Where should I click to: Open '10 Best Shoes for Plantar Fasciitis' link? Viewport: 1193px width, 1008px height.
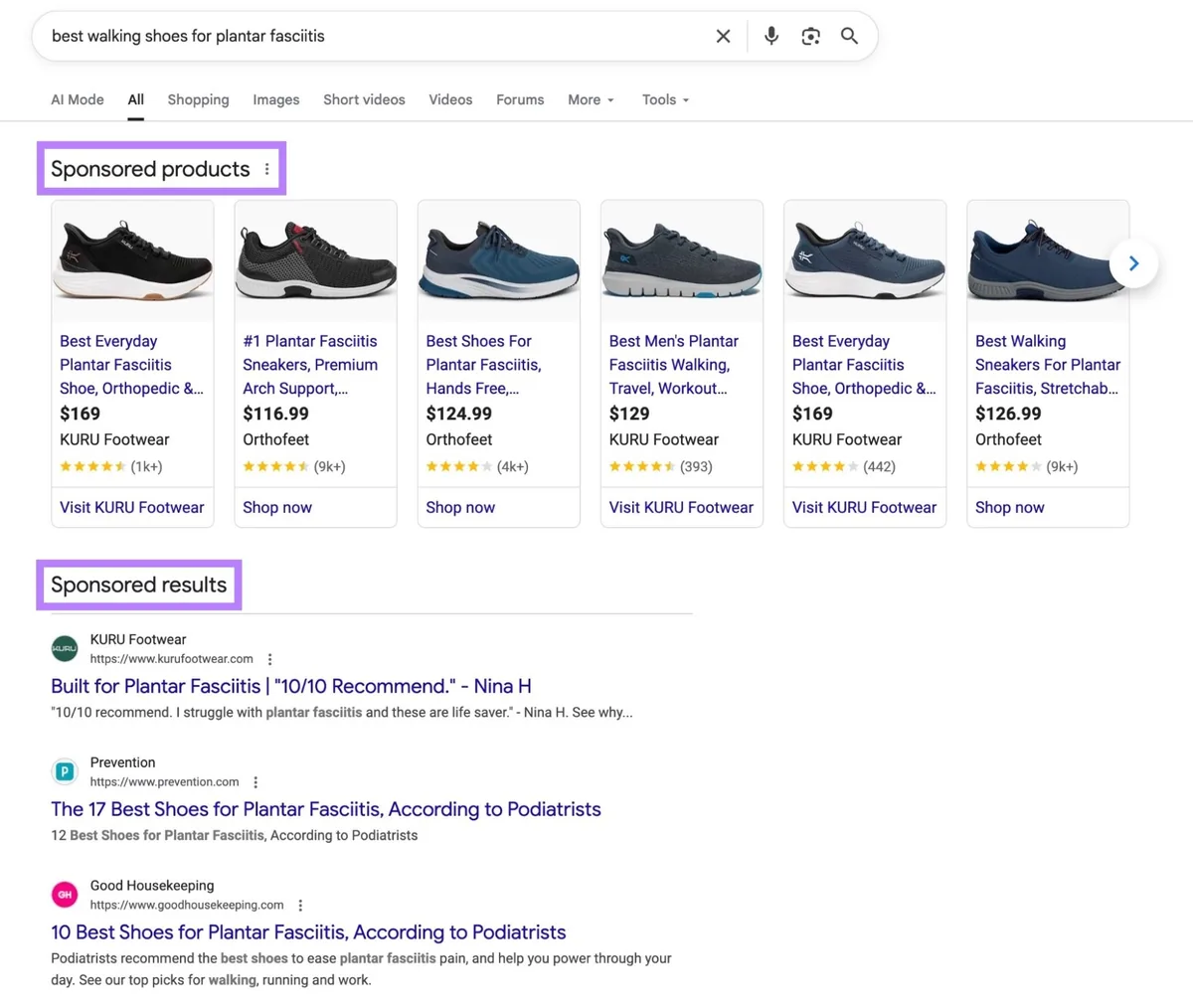(x=308, y=932)
